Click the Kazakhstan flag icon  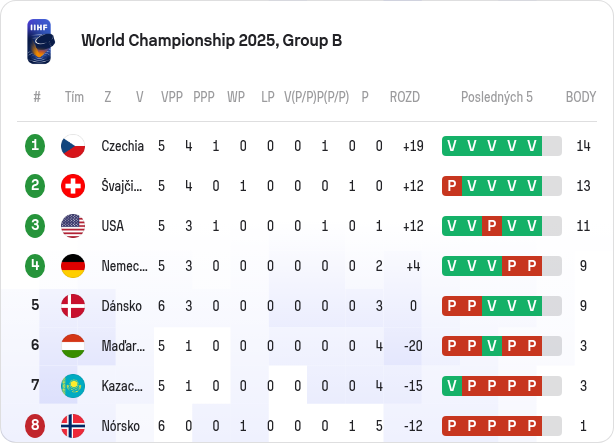pos(73,386)
